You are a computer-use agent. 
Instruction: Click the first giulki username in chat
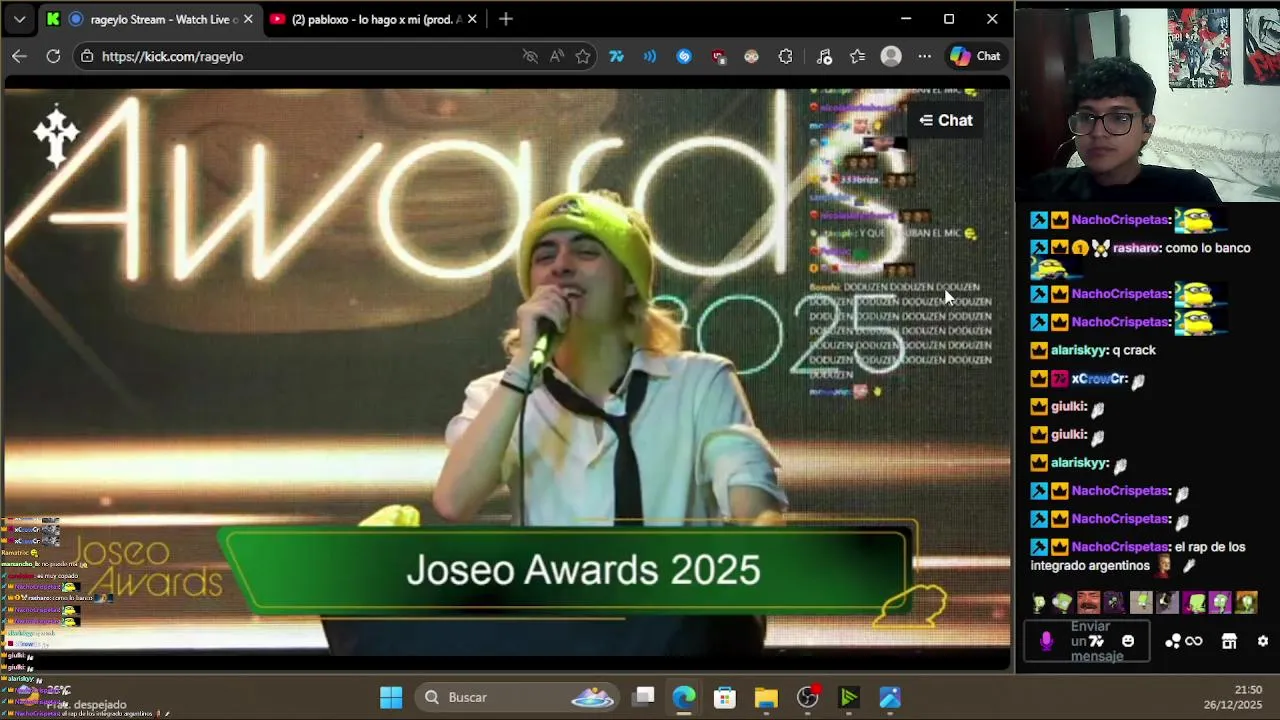[1069, 407]
